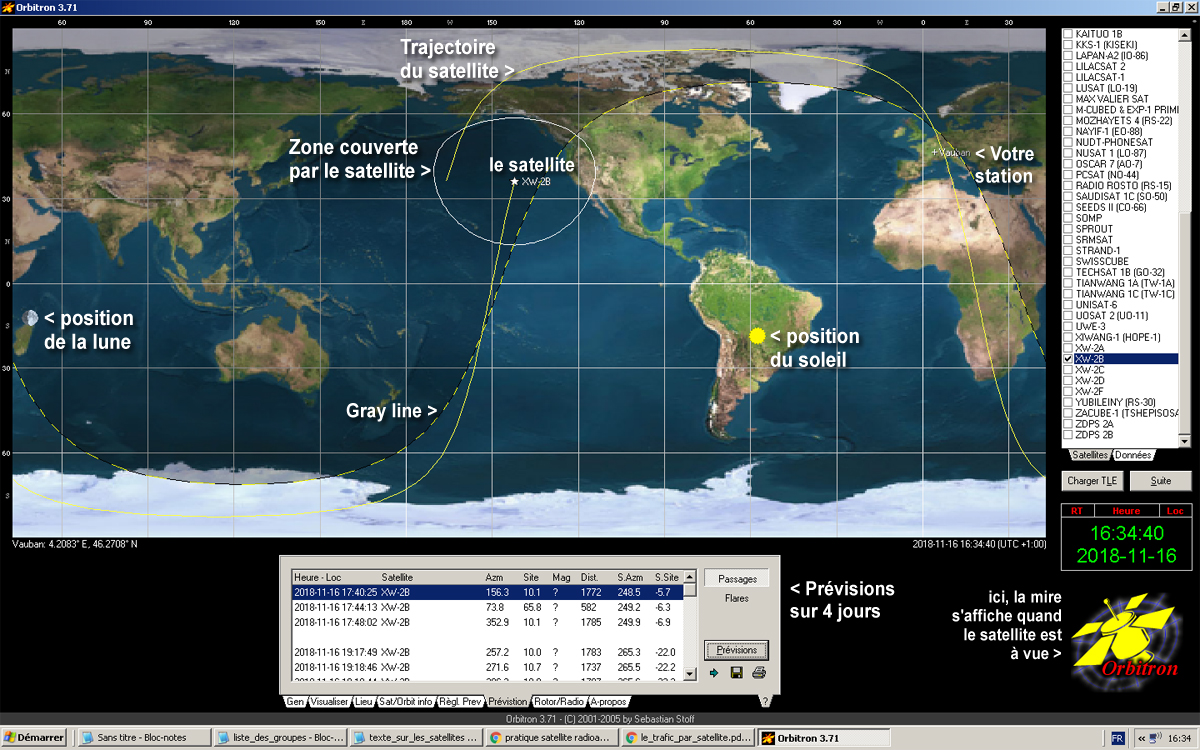The image size is (1200, 750).
Task: Print predictions using the printer icon
Action: [759, 673]
